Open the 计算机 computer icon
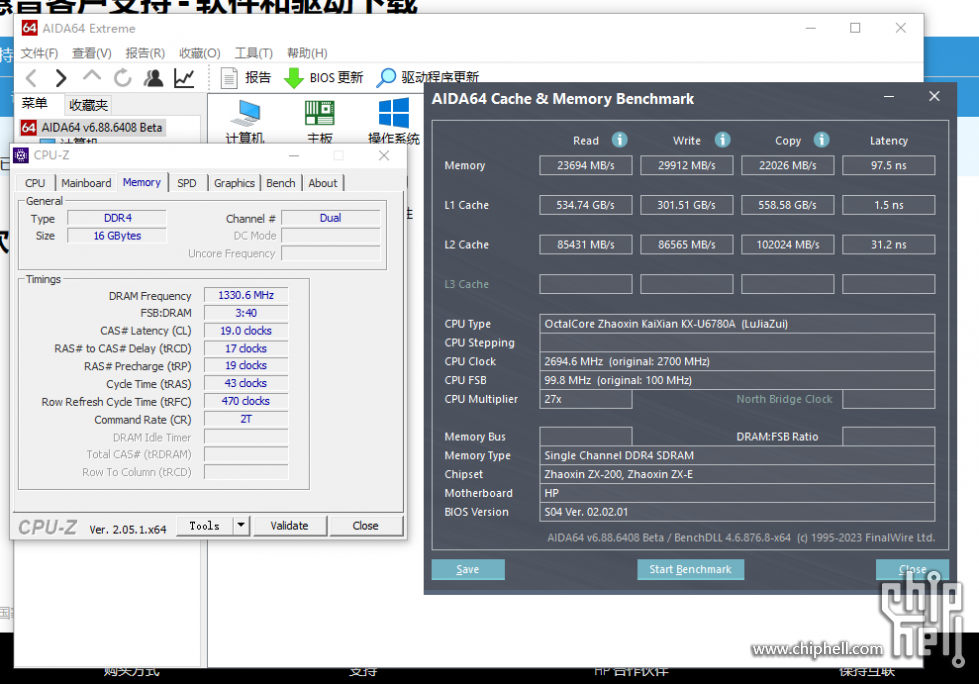 (x=245, y=121)
